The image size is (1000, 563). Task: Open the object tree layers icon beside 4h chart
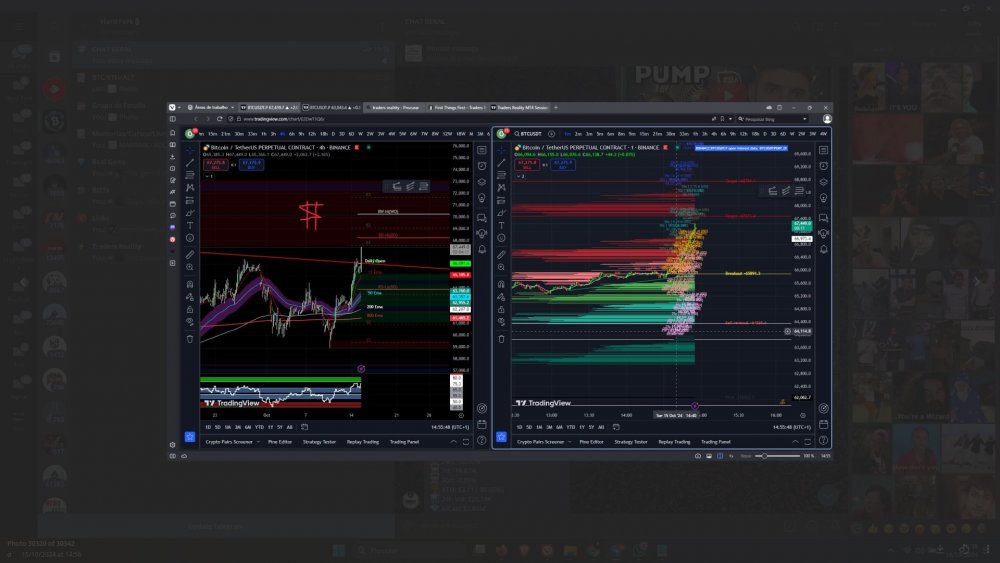(x=482, y=182)
